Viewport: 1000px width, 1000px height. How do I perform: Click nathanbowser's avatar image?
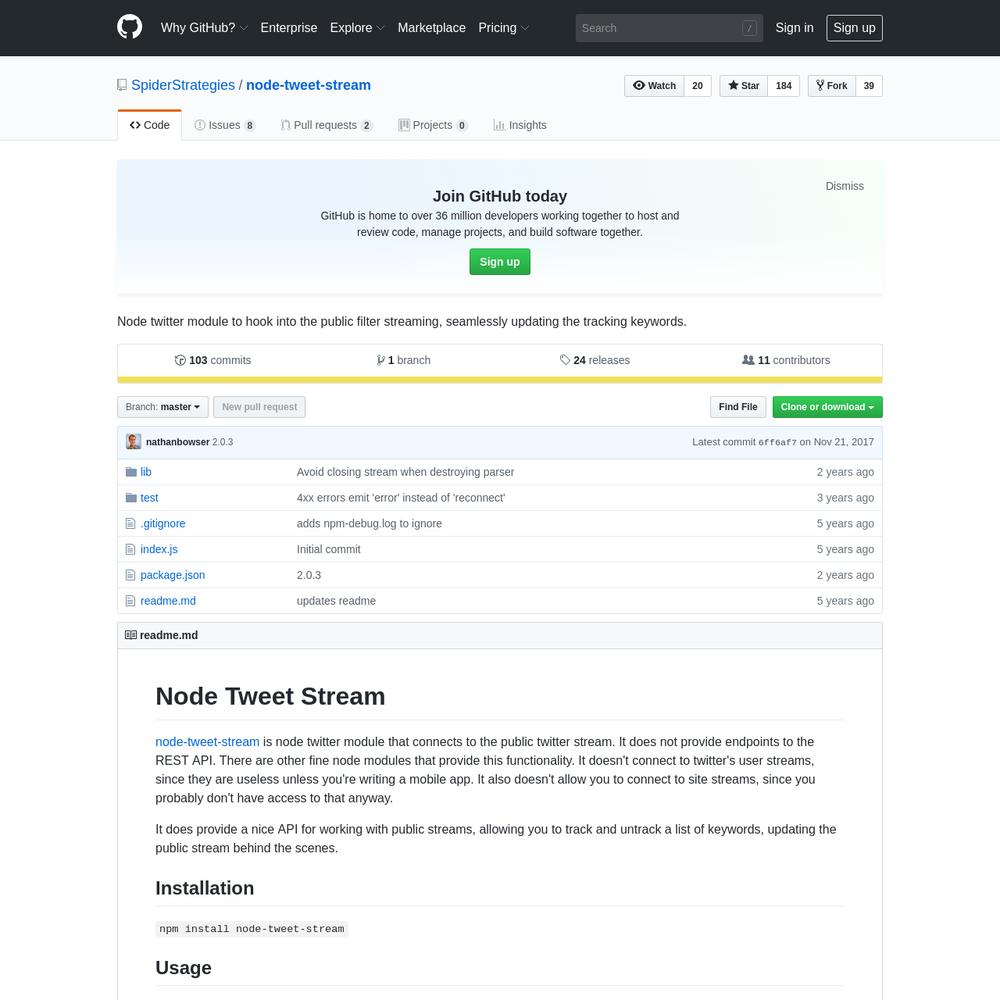pos(133,441)
